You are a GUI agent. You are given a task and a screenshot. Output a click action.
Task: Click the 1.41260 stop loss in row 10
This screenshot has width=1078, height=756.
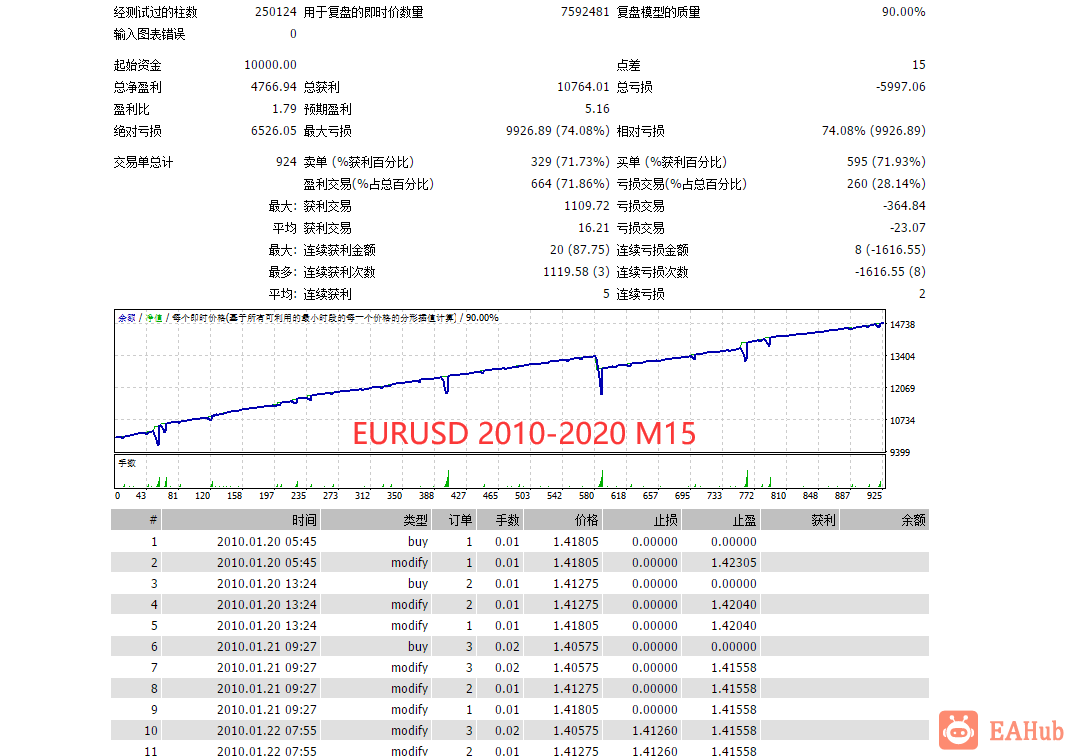pyautogui.click(x=654, y=730)
